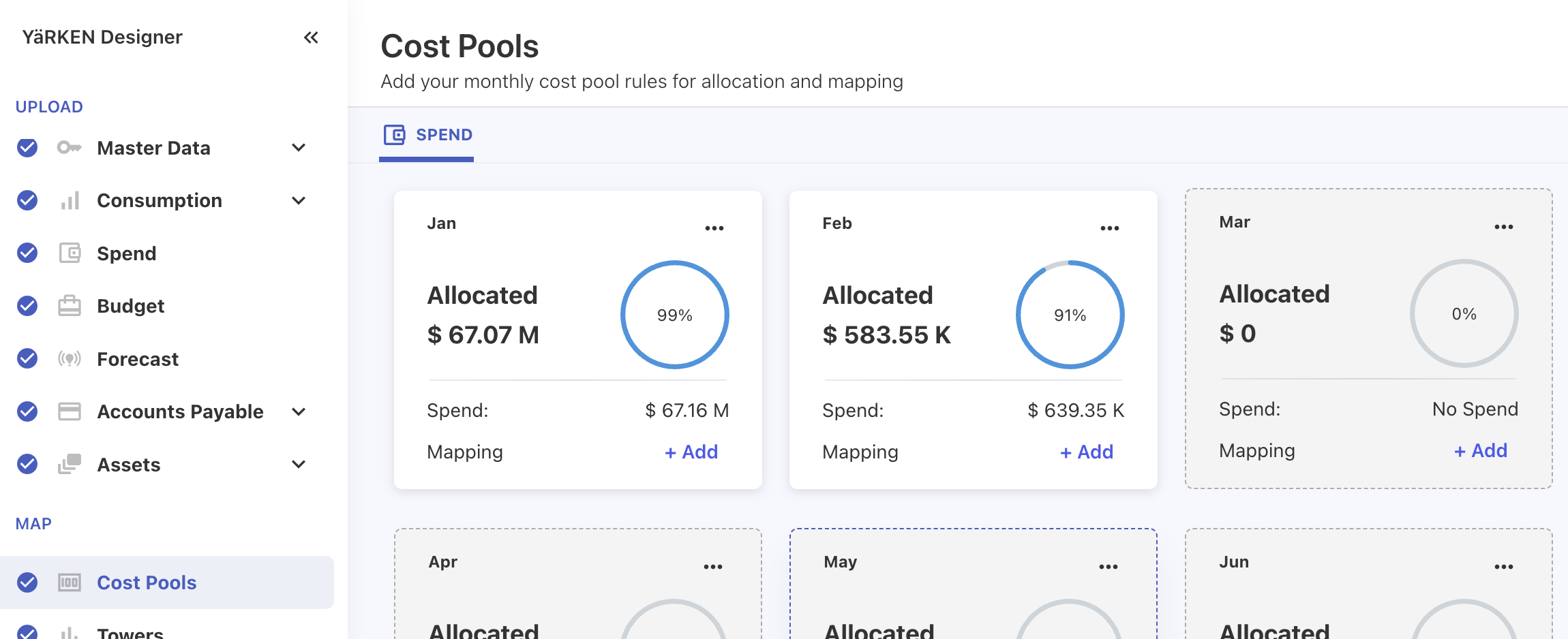Collapse the sidebar with double-chevron icon
This screenshot has height=639, width=1568.
311,37
